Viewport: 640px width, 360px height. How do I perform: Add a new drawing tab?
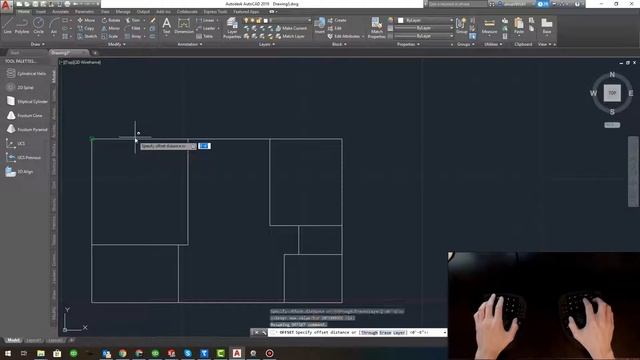coord(95,53)
